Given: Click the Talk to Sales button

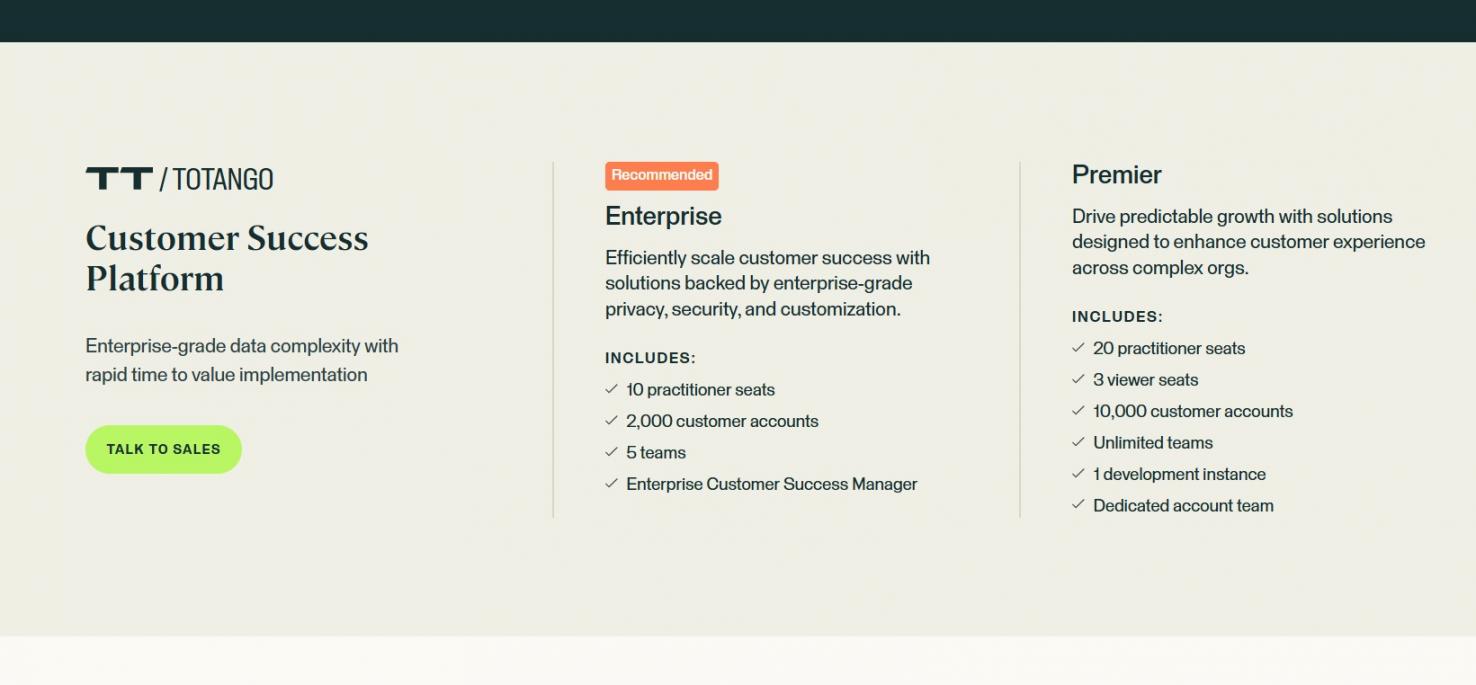Looking at the screenshot, I should (x=163, y=449).
